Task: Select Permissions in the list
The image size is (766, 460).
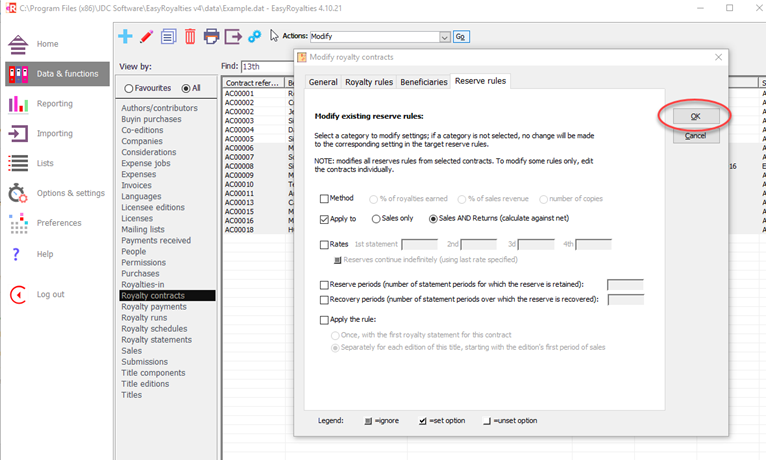Action: tap(143, 263)
